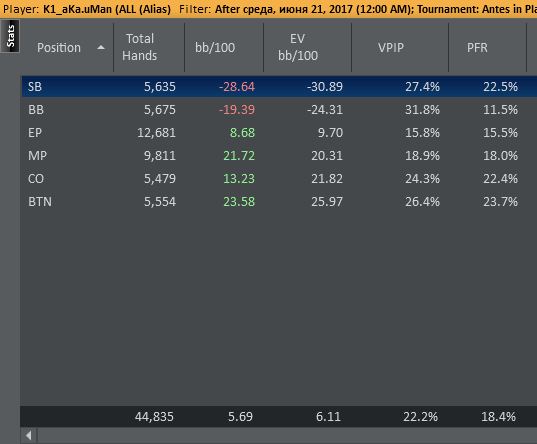The image size is (537, 444).
Task: Sort by the EV bb/100 column
Action: 298,47
